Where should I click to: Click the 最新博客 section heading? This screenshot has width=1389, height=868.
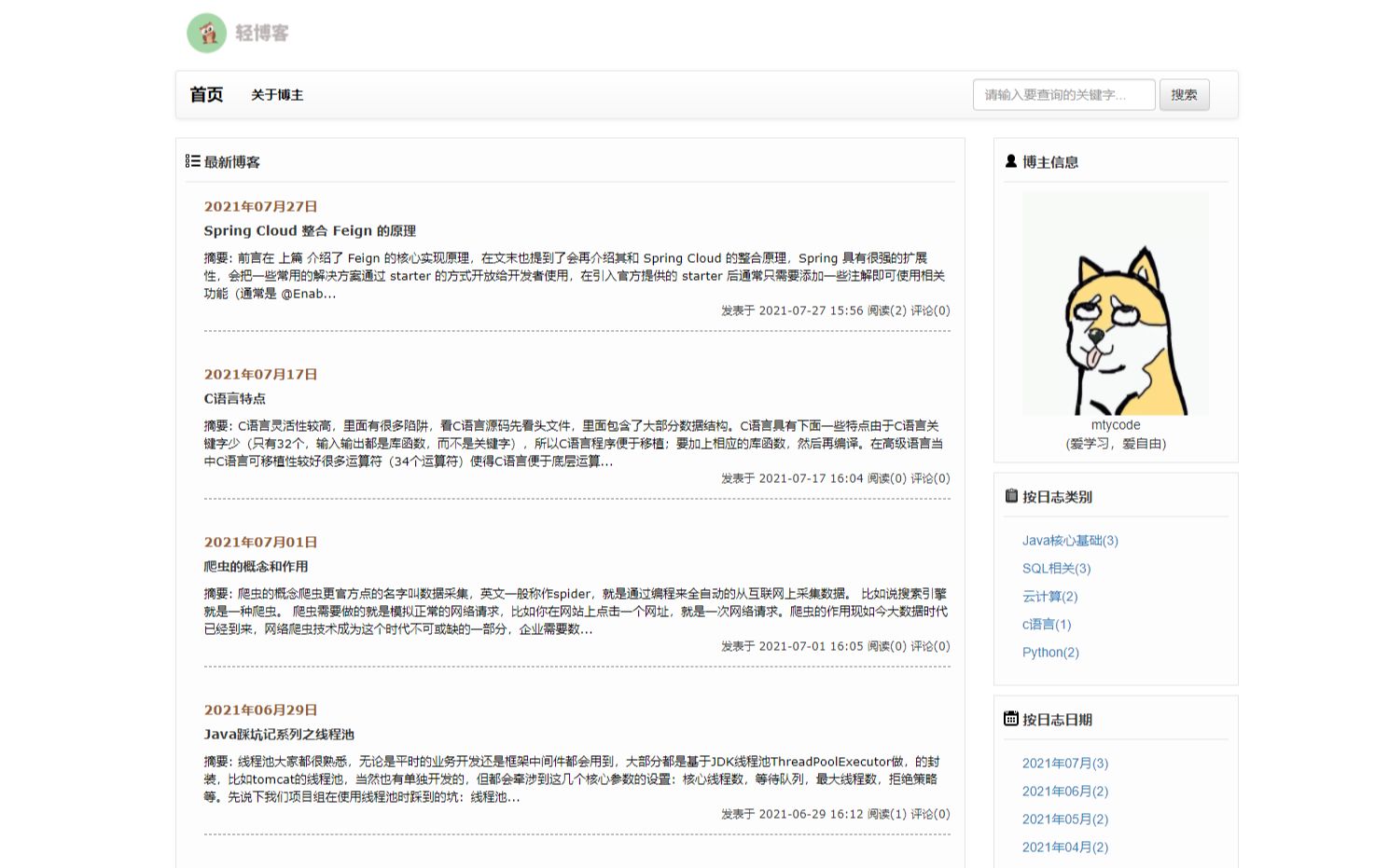click(x=232, y=162)
